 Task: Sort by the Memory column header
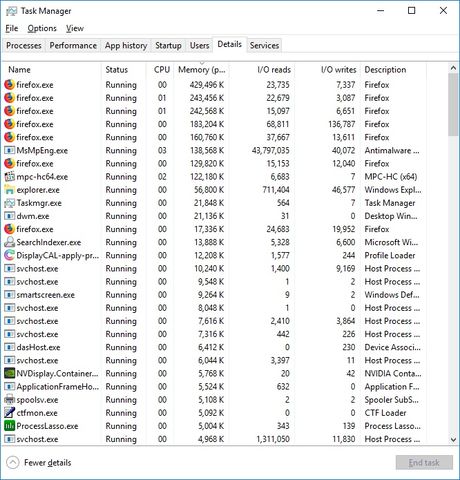201,70
